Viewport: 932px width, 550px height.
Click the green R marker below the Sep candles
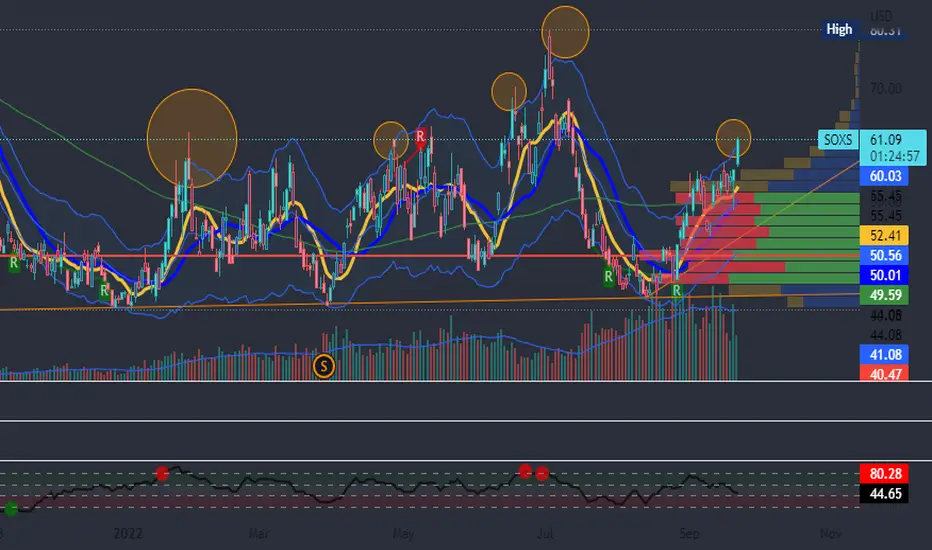pyautogui.click(x=676, y=291)
